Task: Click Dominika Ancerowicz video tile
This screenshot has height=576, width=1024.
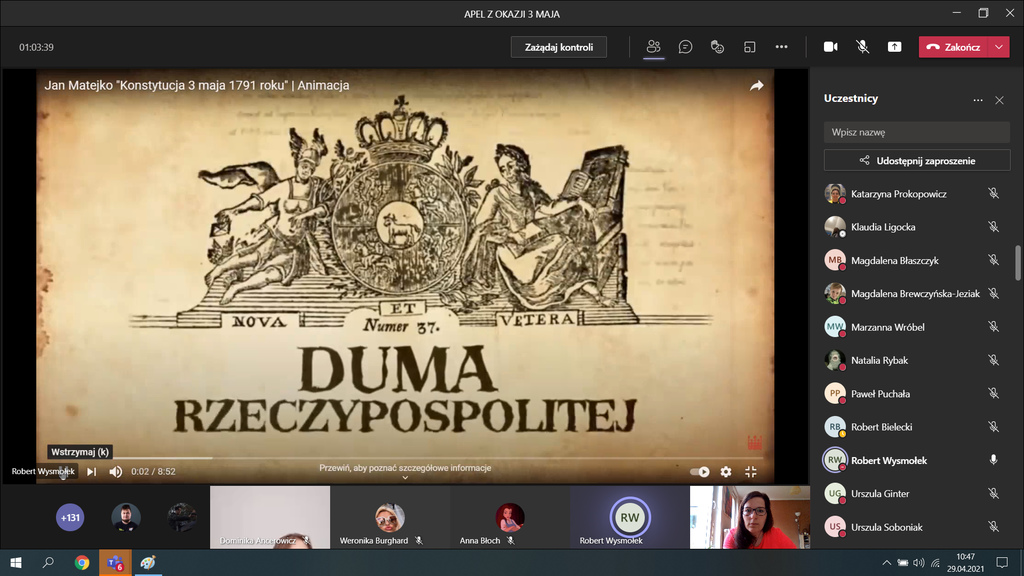Action: click(270, 517)
